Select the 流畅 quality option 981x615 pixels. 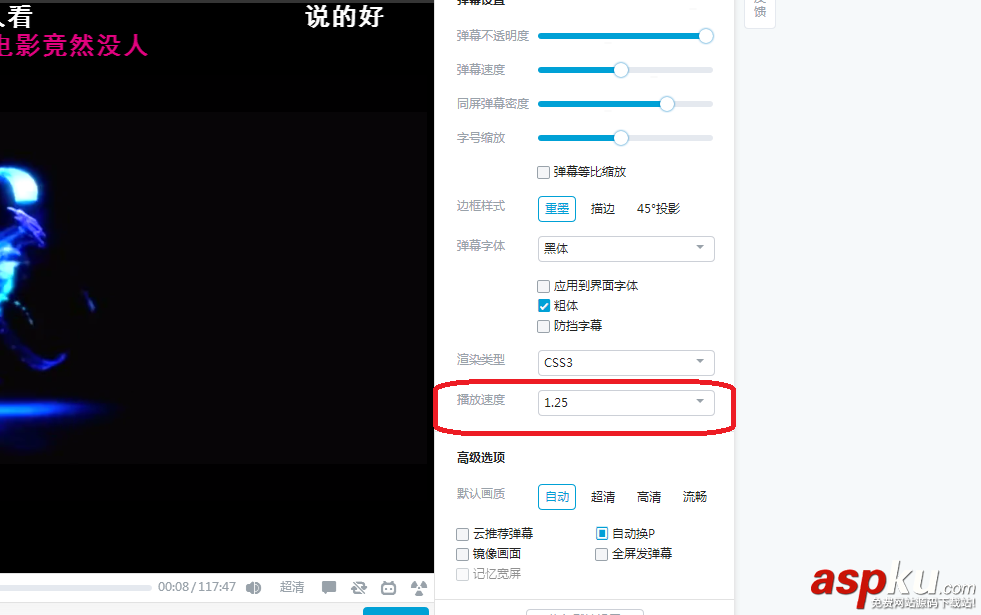pos(694,496)
